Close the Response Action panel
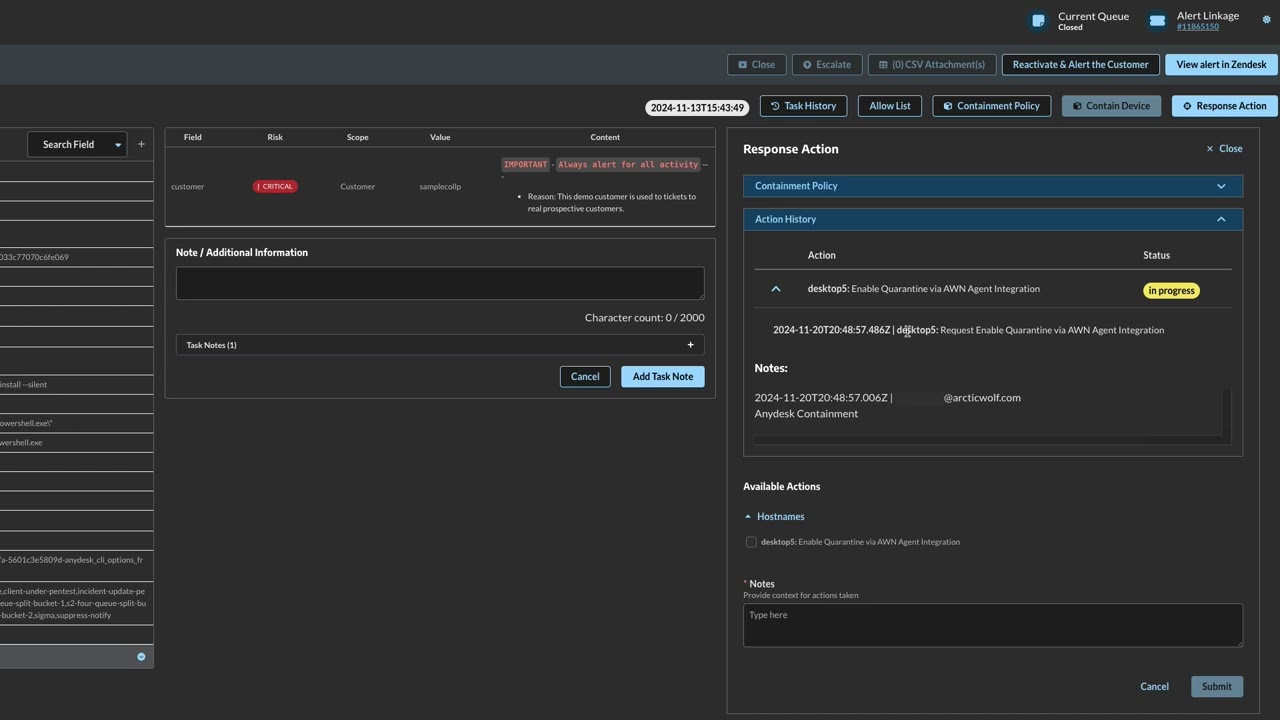Viewport: 1280px width, 720px height. (x=1224, y=149)
